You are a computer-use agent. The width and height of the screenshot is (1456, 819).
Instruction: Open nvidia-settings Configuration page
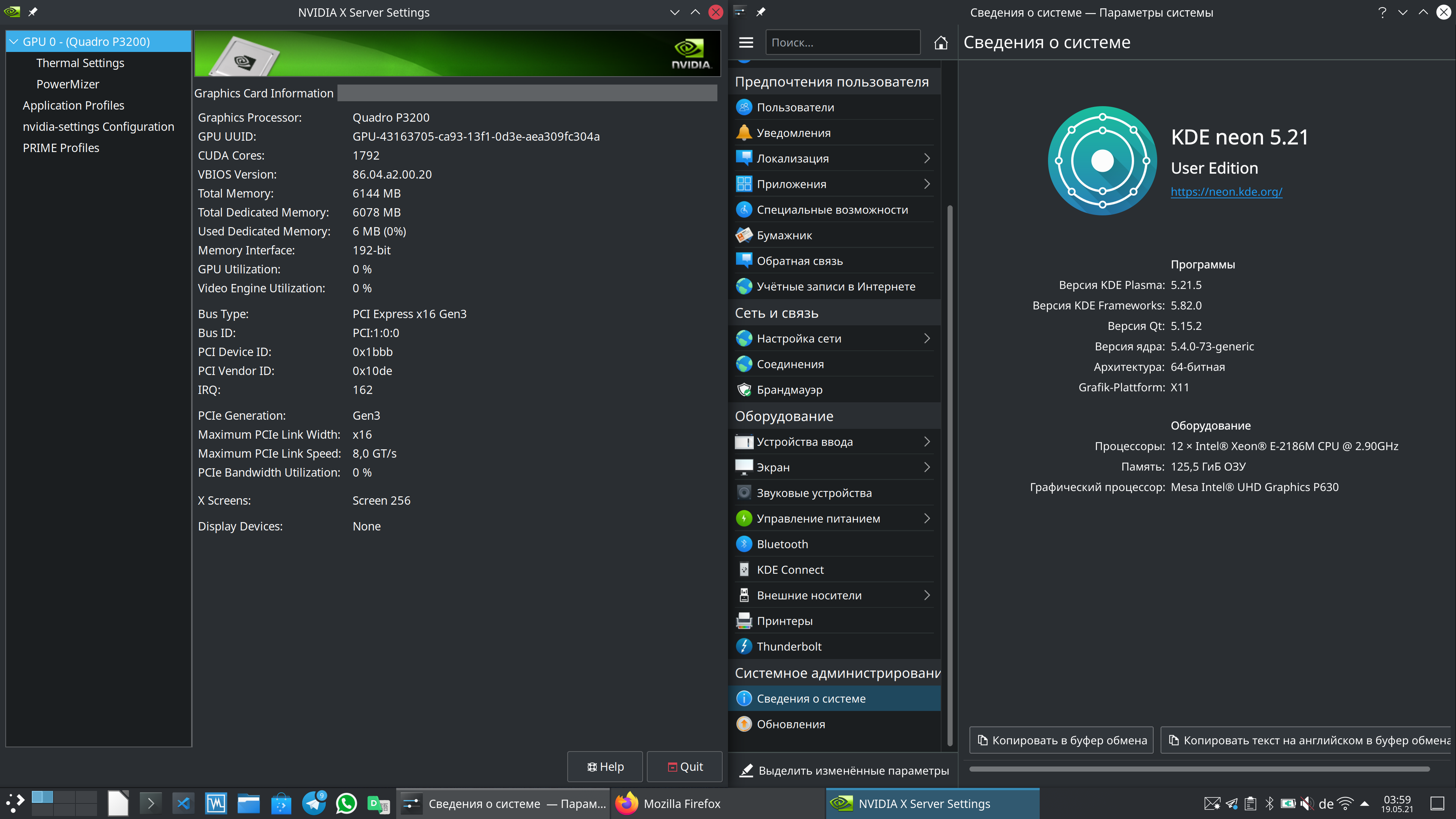(98, 127)
